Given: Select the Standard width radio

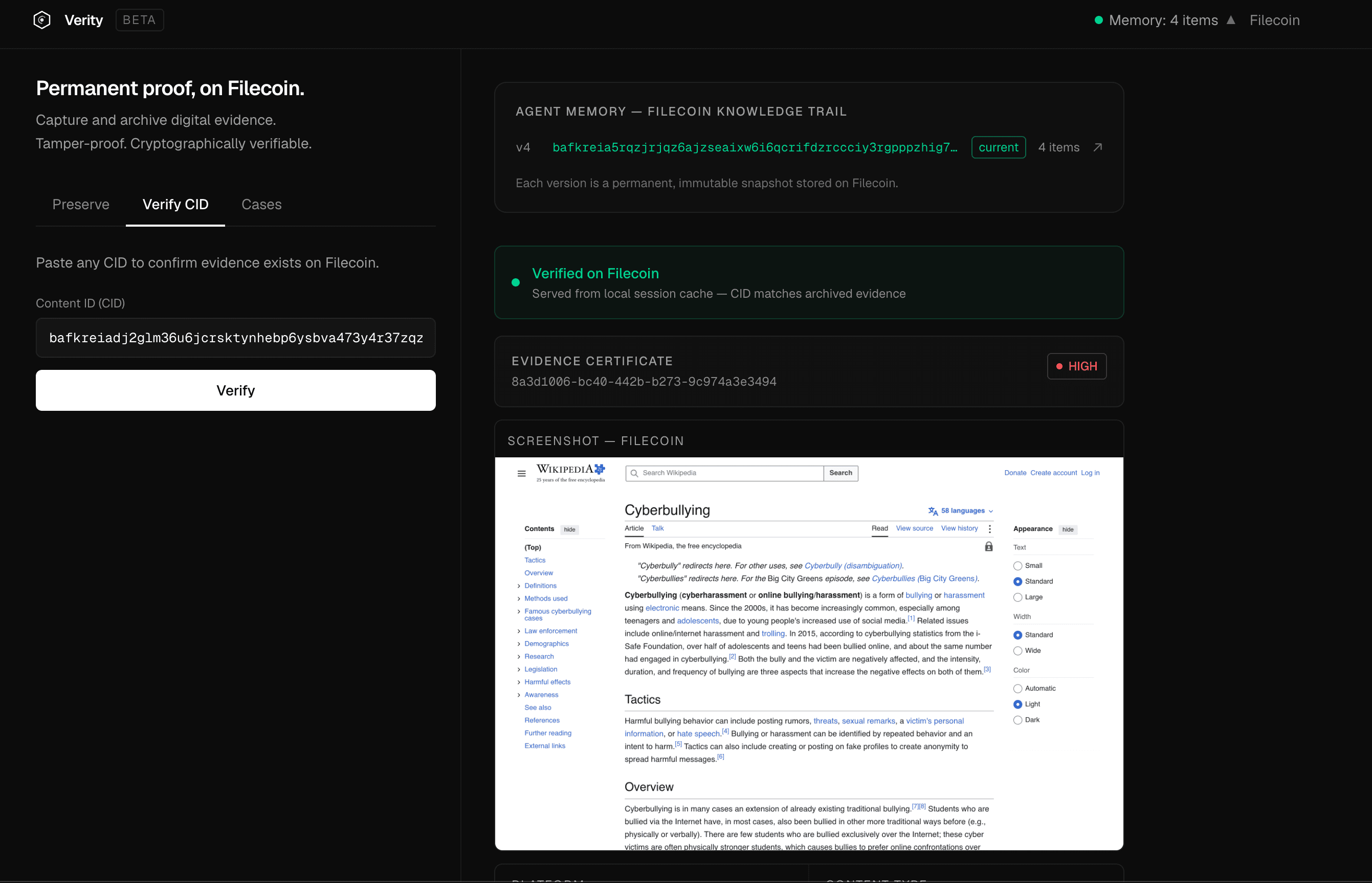Looking at the screenshot, I should [x=1017, y=635].
